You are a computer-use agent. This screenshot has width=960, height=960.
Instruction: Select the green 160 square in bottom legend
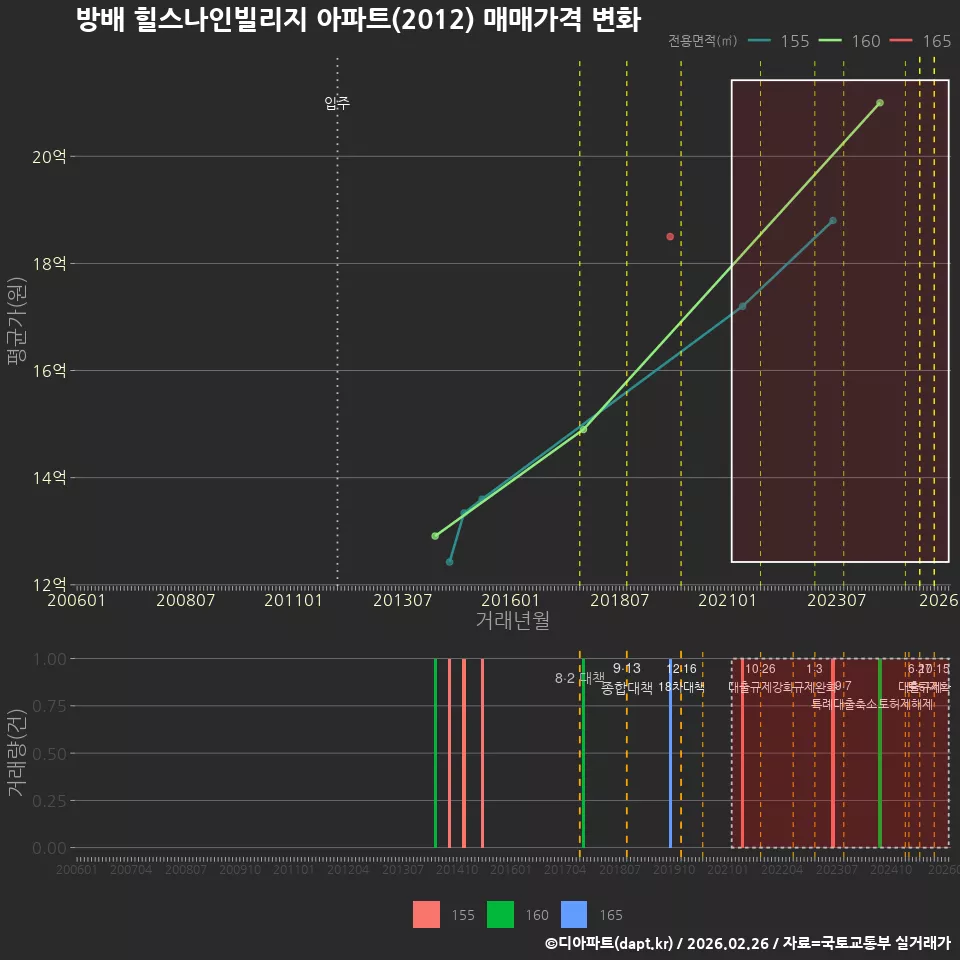click(x=500, y=915)
